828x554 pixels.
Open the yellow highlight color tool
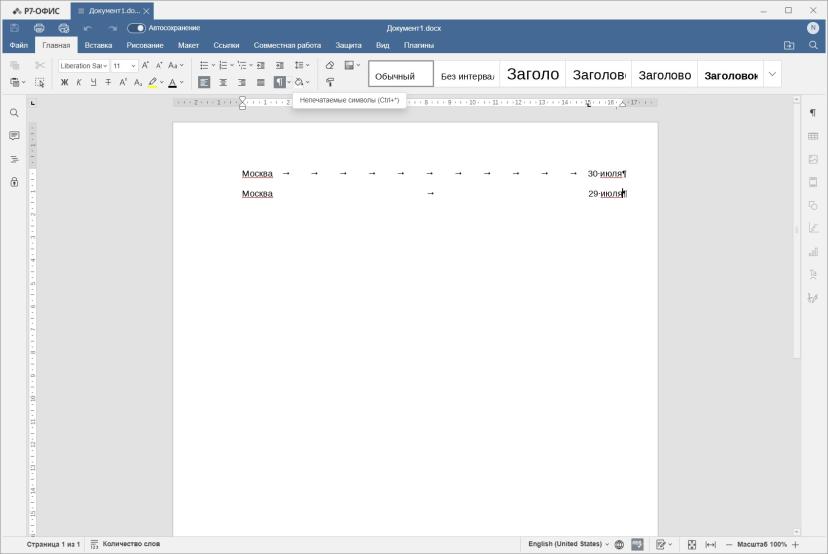[153, 82]
